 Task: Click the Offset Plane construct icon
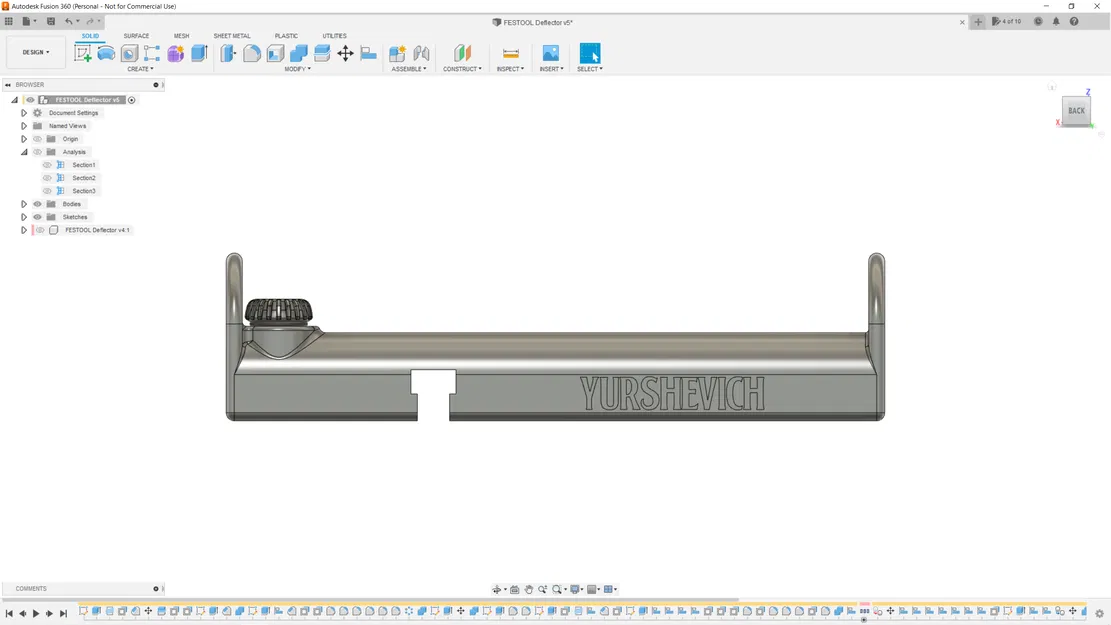click(x=462, y=53)
